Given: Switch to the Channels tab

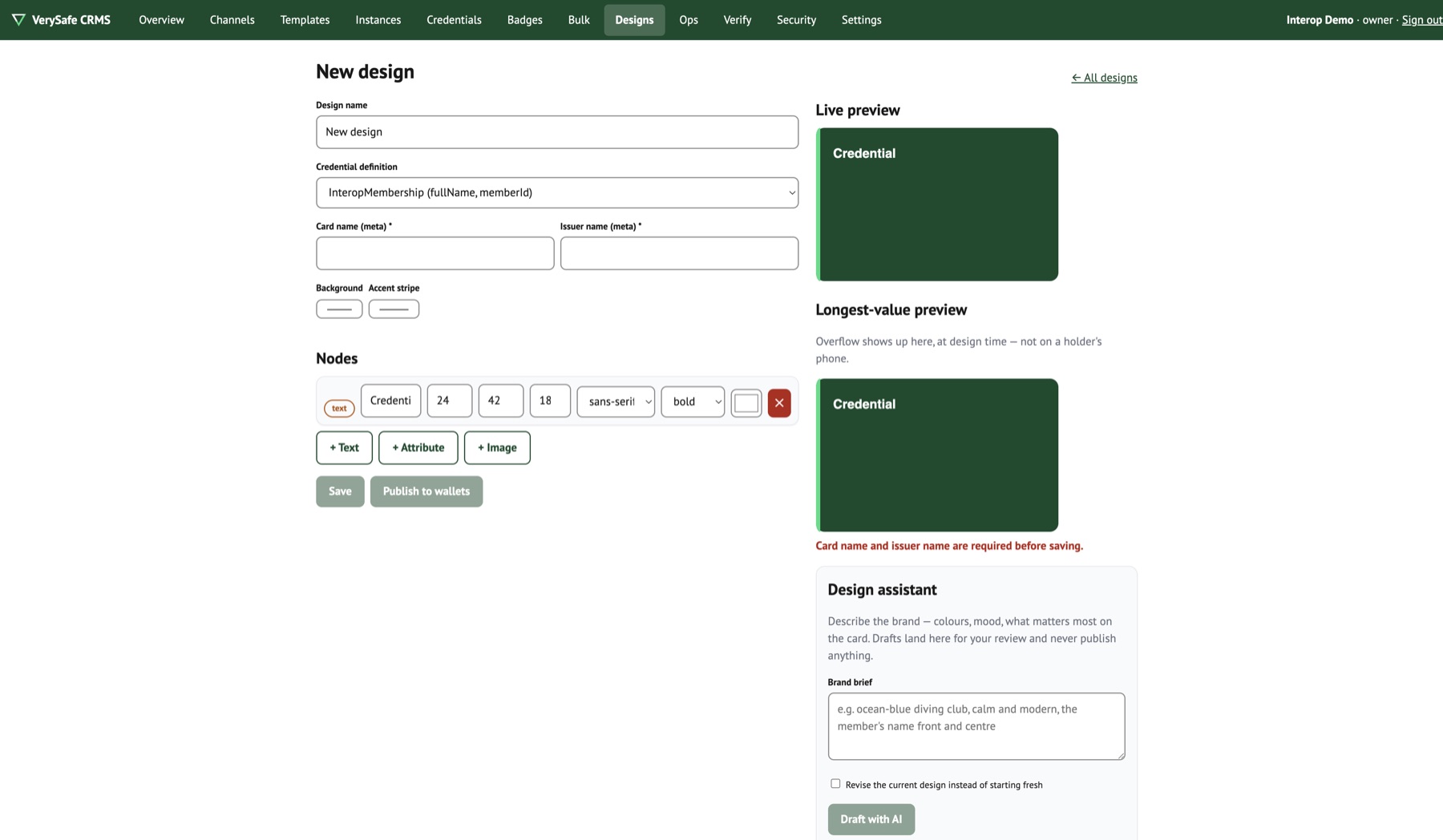Looking at the screenshot, I should click(232, 20).
